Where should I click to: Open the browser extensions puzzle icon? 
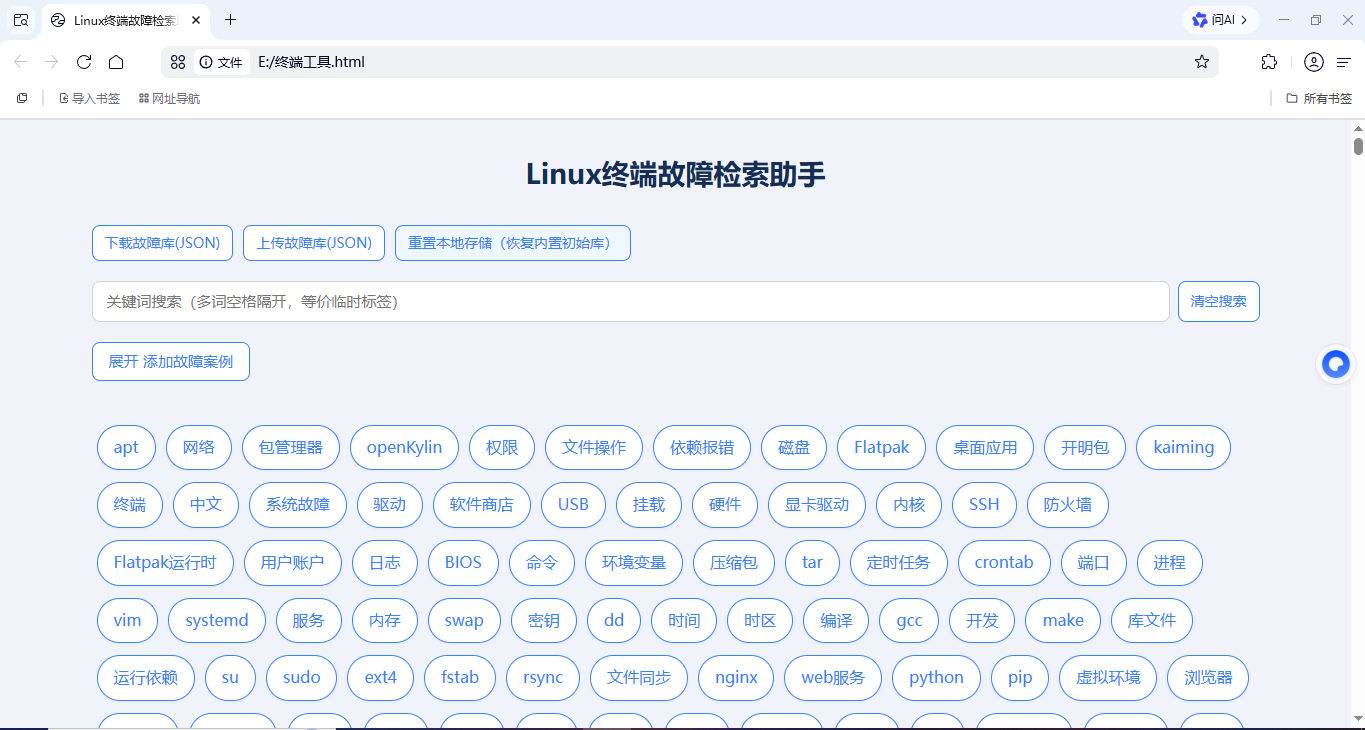click(x=1269, y=62)
